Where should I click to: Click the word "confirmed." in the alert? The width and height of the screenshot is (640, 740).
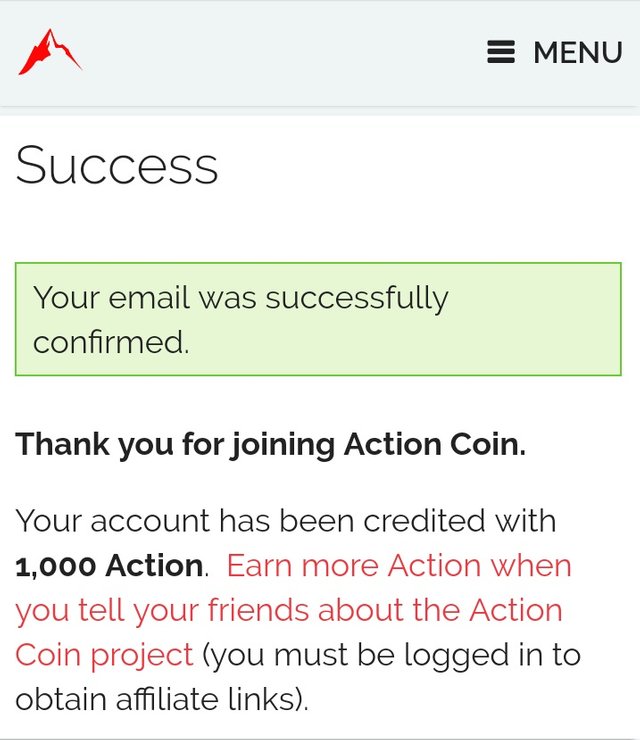pyautogui.click(x=111, y=342)
